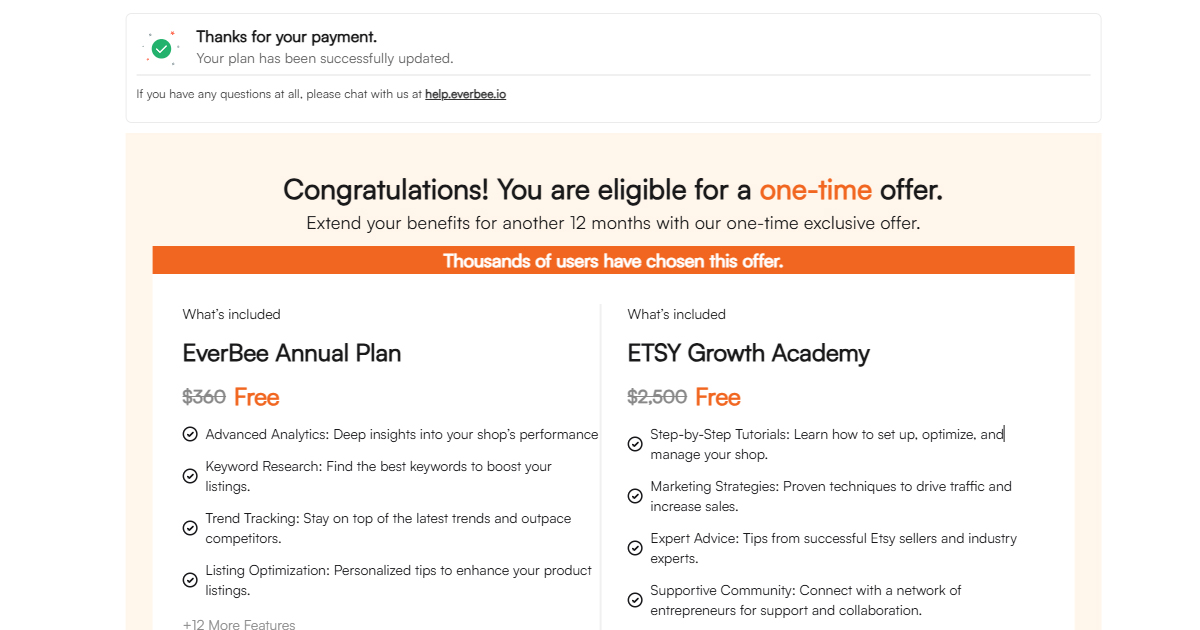Click the orange 'one-time' highlighted text

point(815,189)
